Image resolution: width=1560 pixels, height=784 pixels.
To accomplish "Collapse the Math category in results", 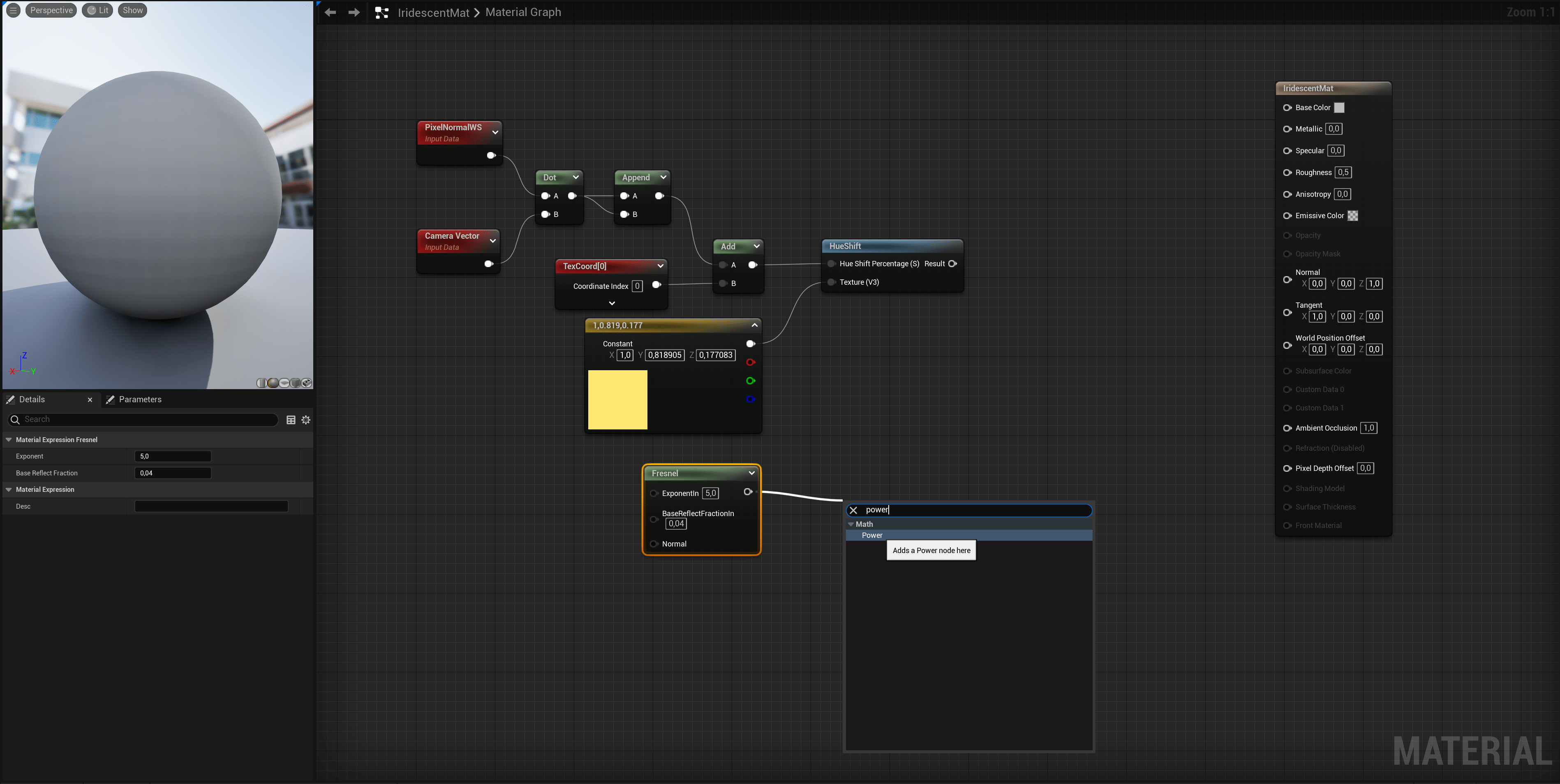I will tap(851, 524).
